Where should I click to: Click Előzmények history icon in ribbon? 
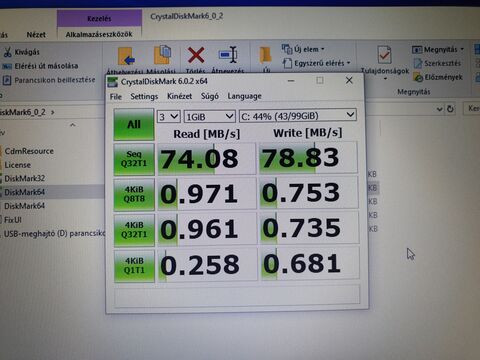click(418, 78)
